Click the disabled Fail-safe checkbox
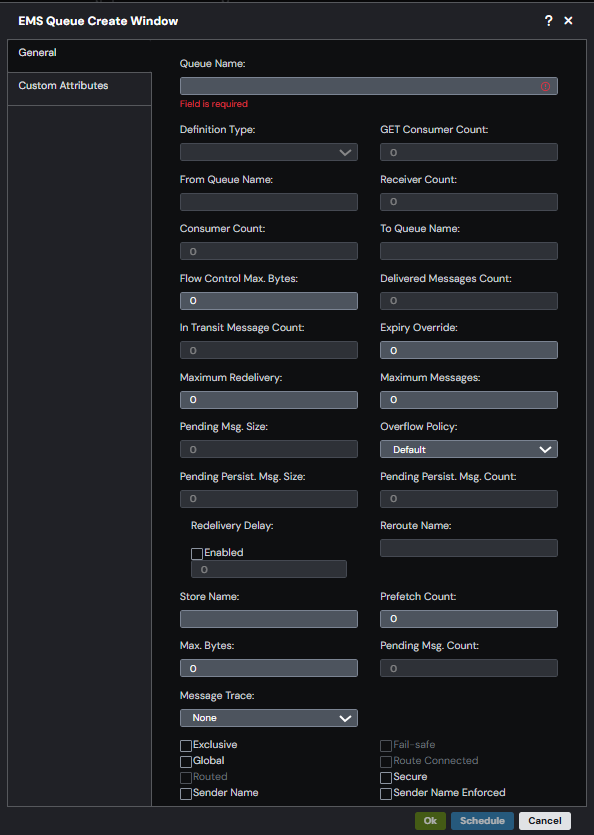 [386, 746]
